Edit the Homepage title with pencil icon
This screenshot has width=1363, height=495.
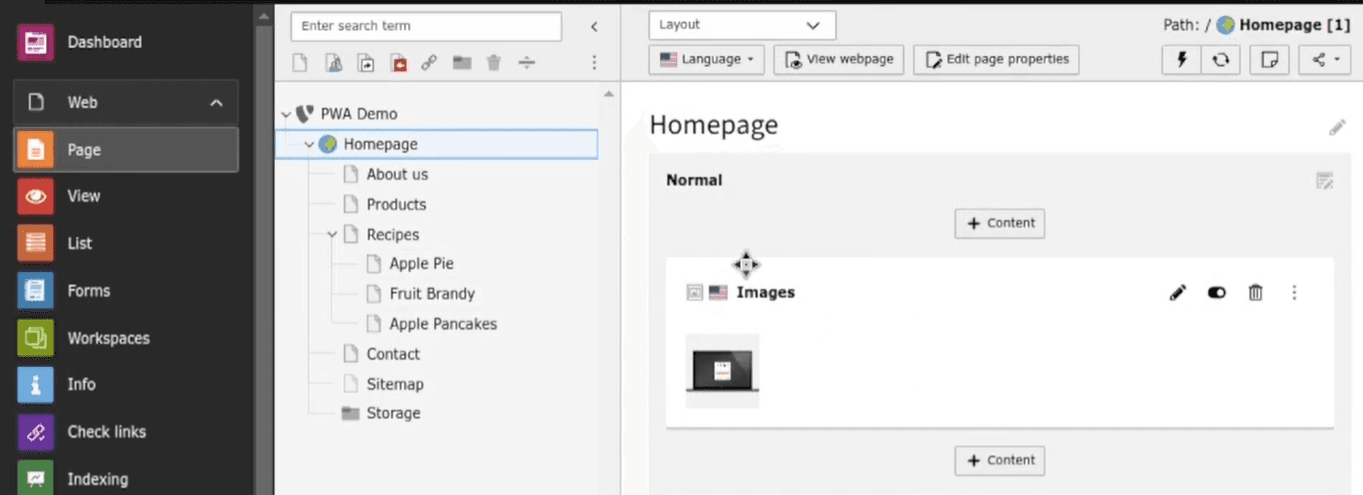pyautogui.click(x=1337, y=127)
